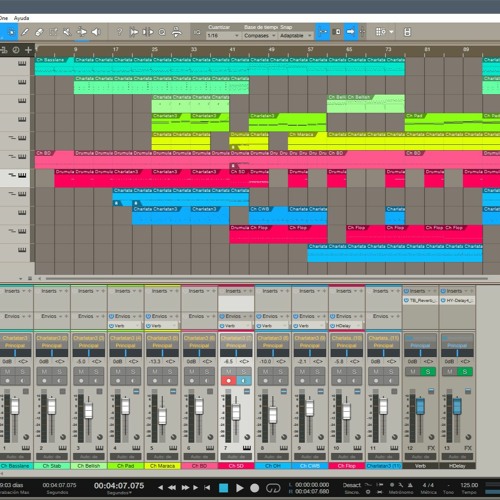This screenshot has height=500, width=500.
Task: Open the Adaptable snap dropdown
Action: tap(295, 36)
